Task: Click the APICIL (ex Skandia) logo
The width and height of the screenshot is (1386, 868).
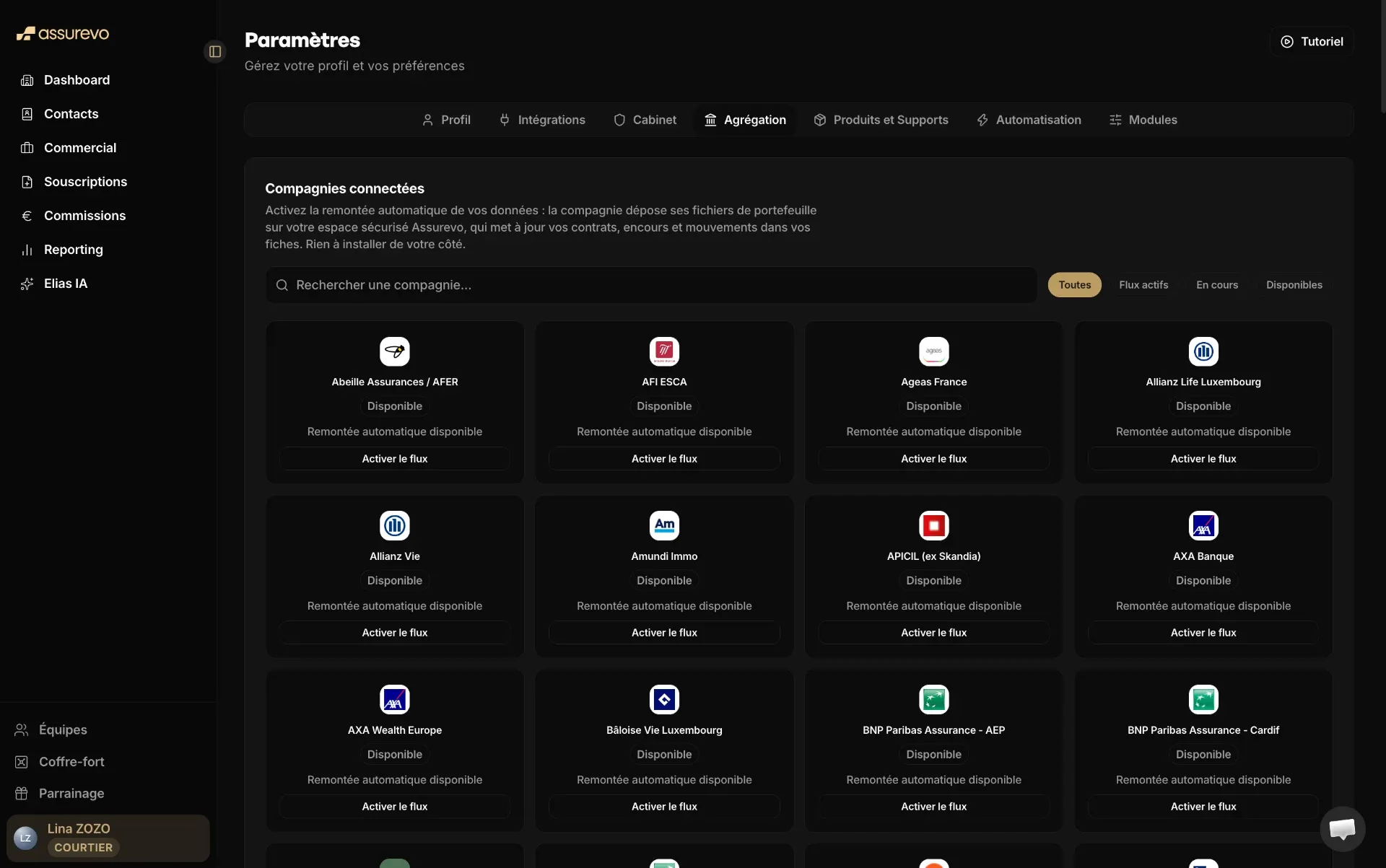Action: [933, 525]
